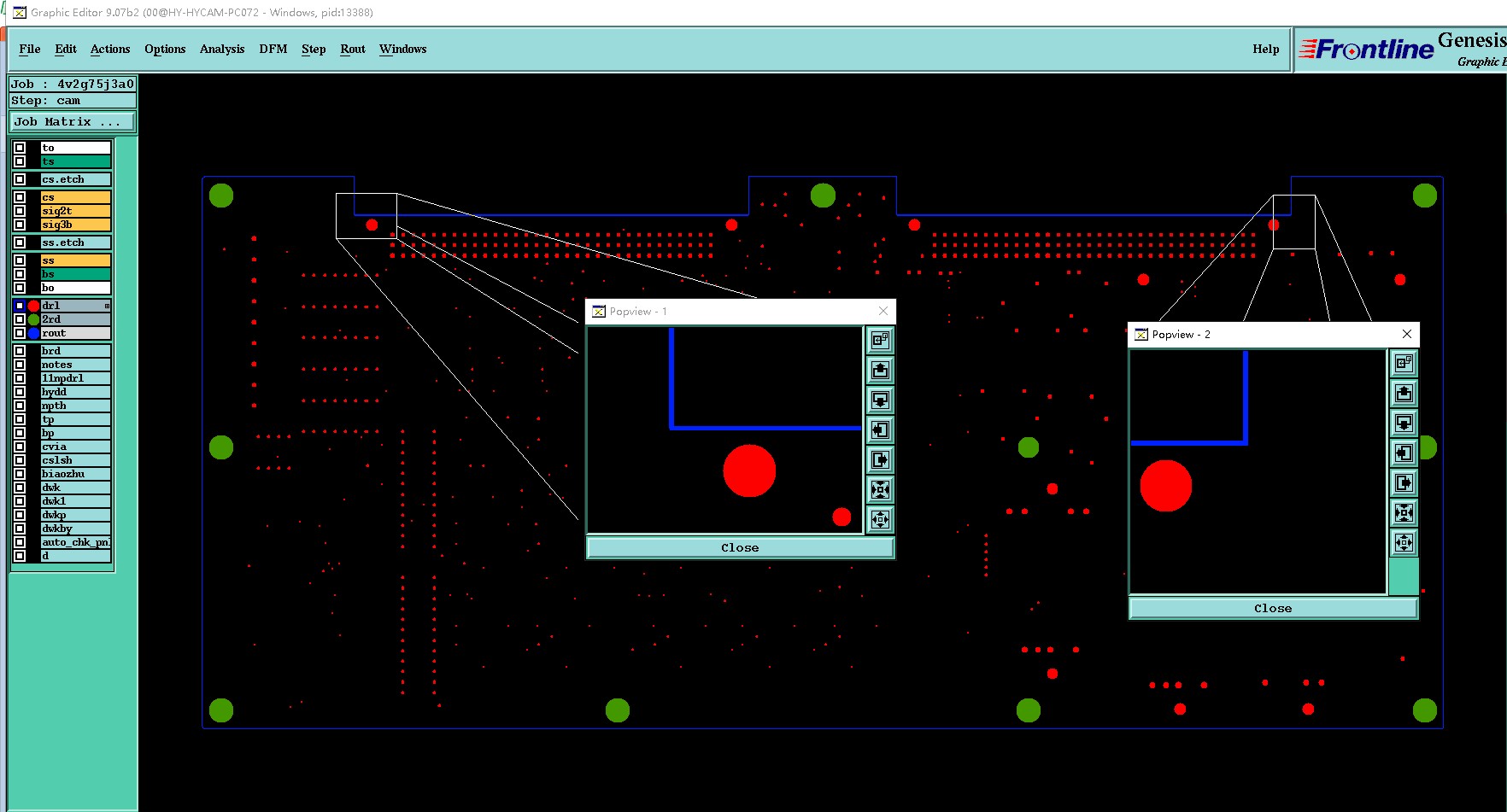The image size is (1507, 812).
Task: Open the Rout menu
Action: click(x=353, y=49)
